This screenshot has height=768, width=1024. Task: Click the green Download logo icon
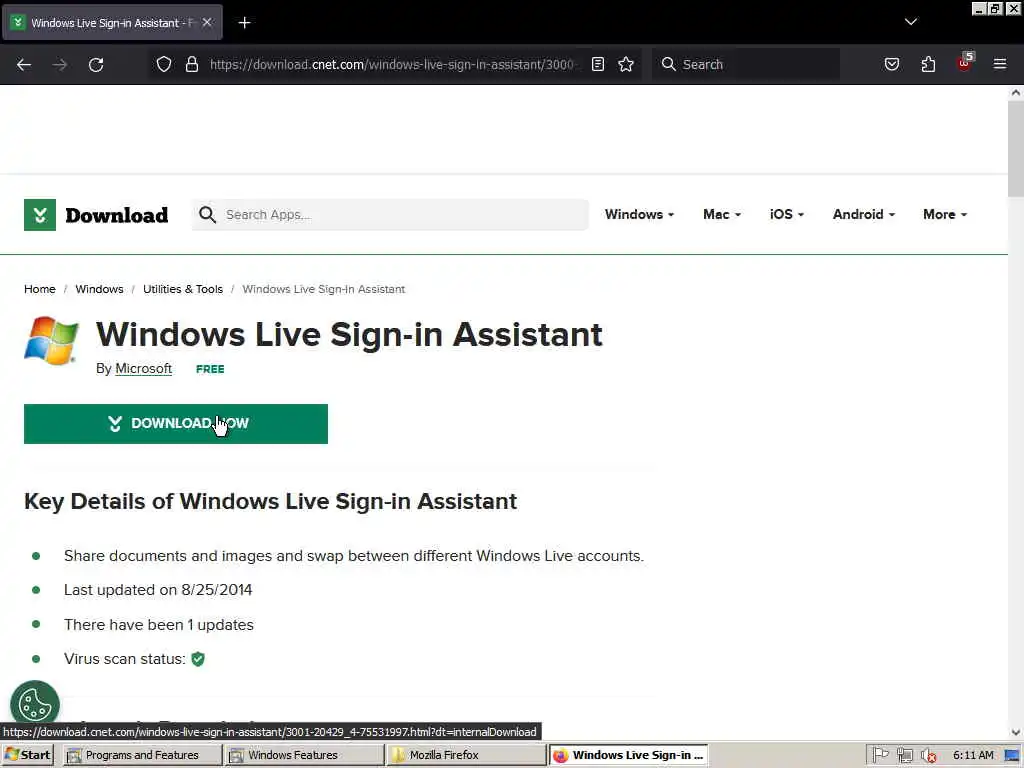(40, 215)
